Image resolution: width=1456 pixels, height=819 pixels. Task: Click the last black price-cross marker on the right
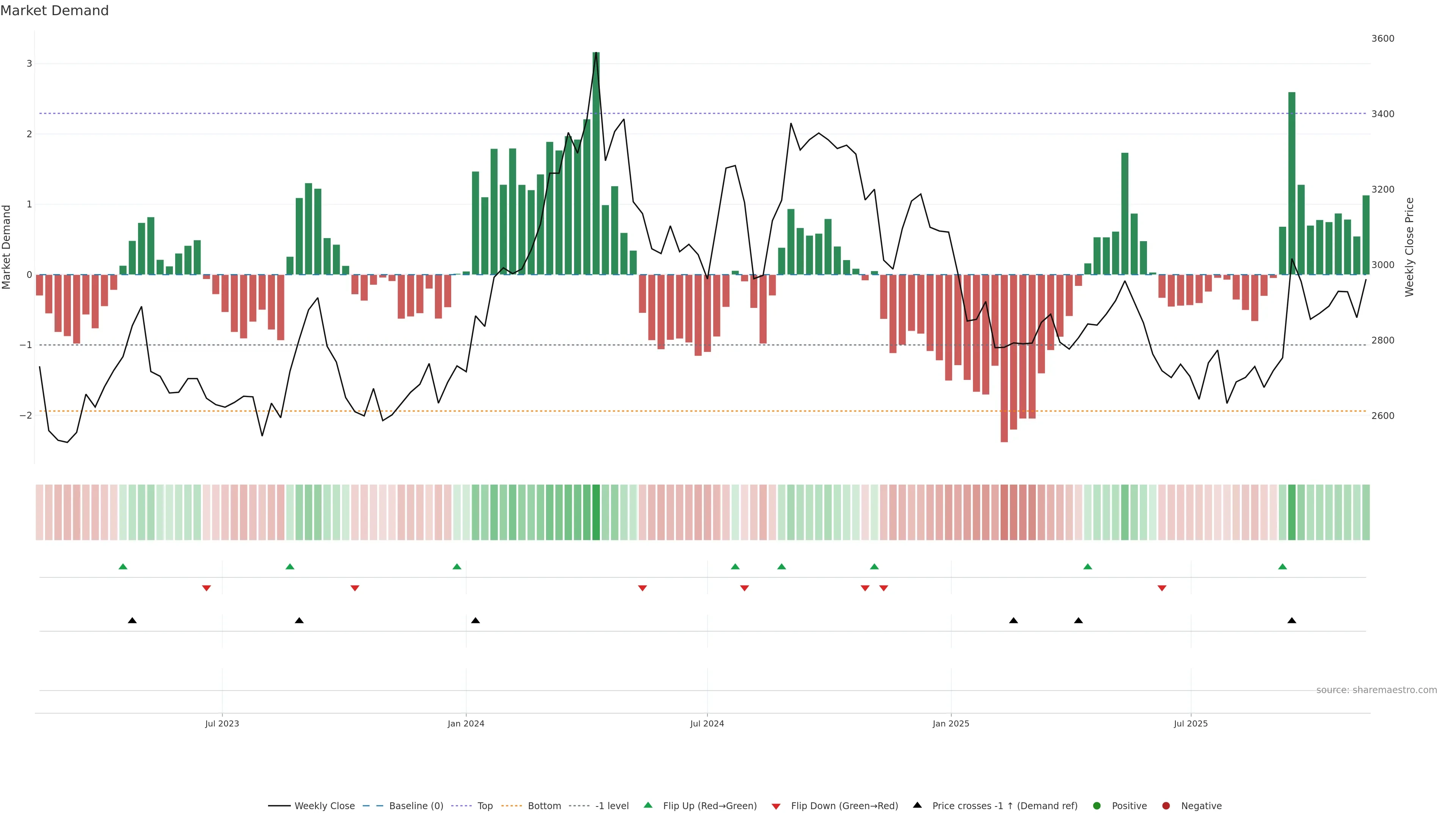pyautogui.click(x=1291, y=621)
